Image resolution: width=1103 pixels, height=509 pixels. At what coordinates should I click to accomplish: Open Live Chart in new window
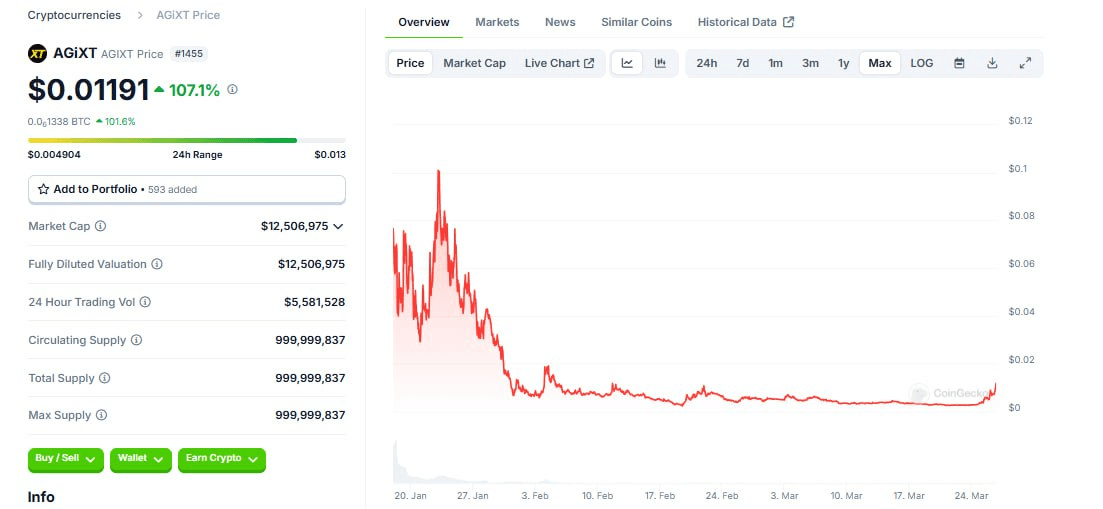point(559,63)
